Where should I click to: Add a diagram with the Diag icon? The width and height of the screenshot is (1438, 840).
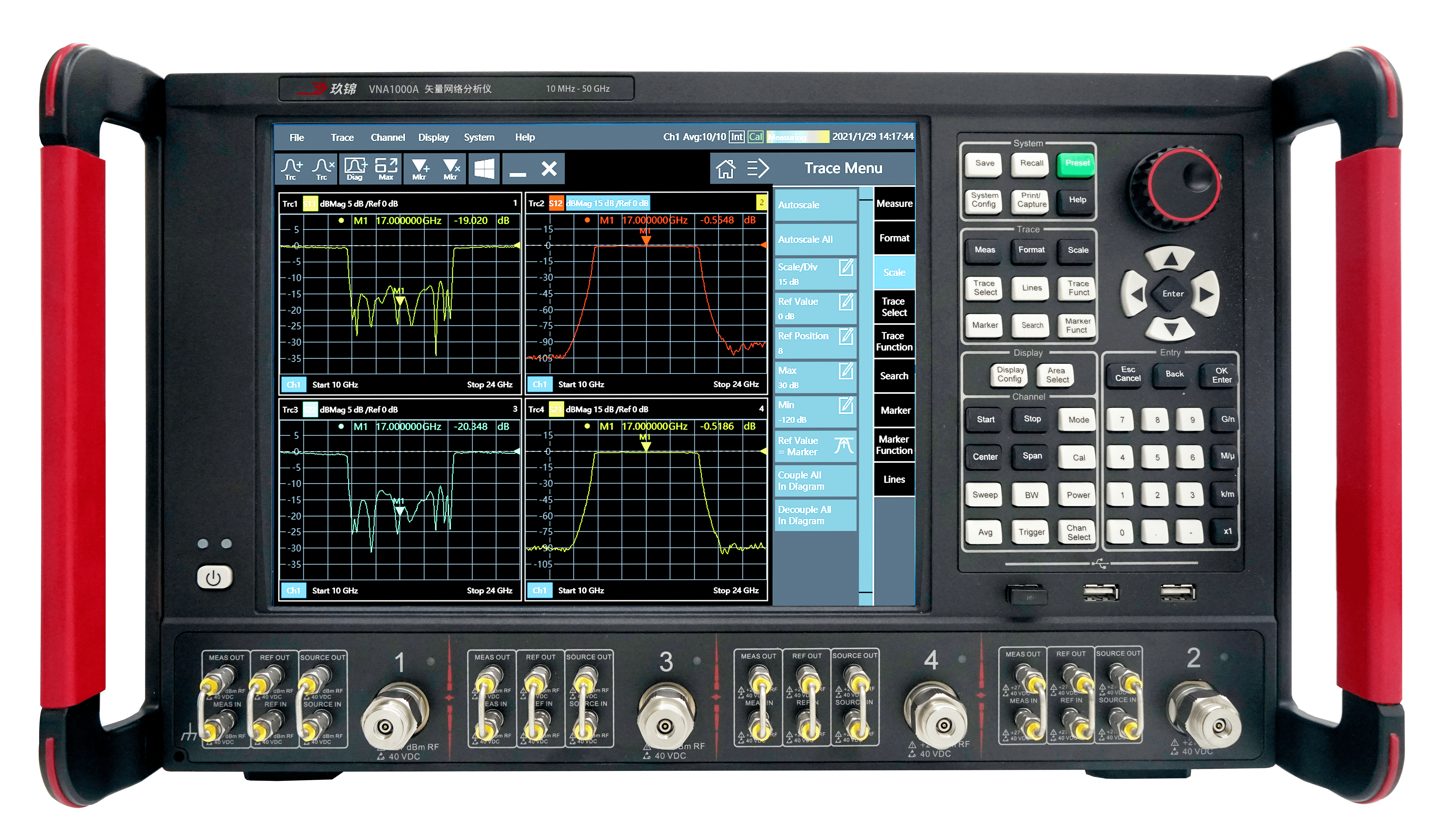355,169
